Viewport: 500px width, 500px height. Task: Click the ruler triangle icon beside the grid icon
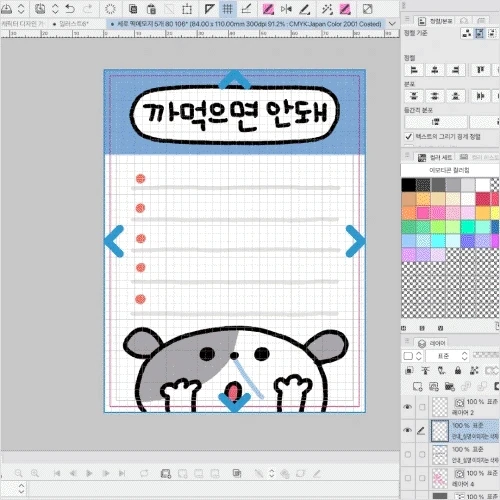click(210, 9)
